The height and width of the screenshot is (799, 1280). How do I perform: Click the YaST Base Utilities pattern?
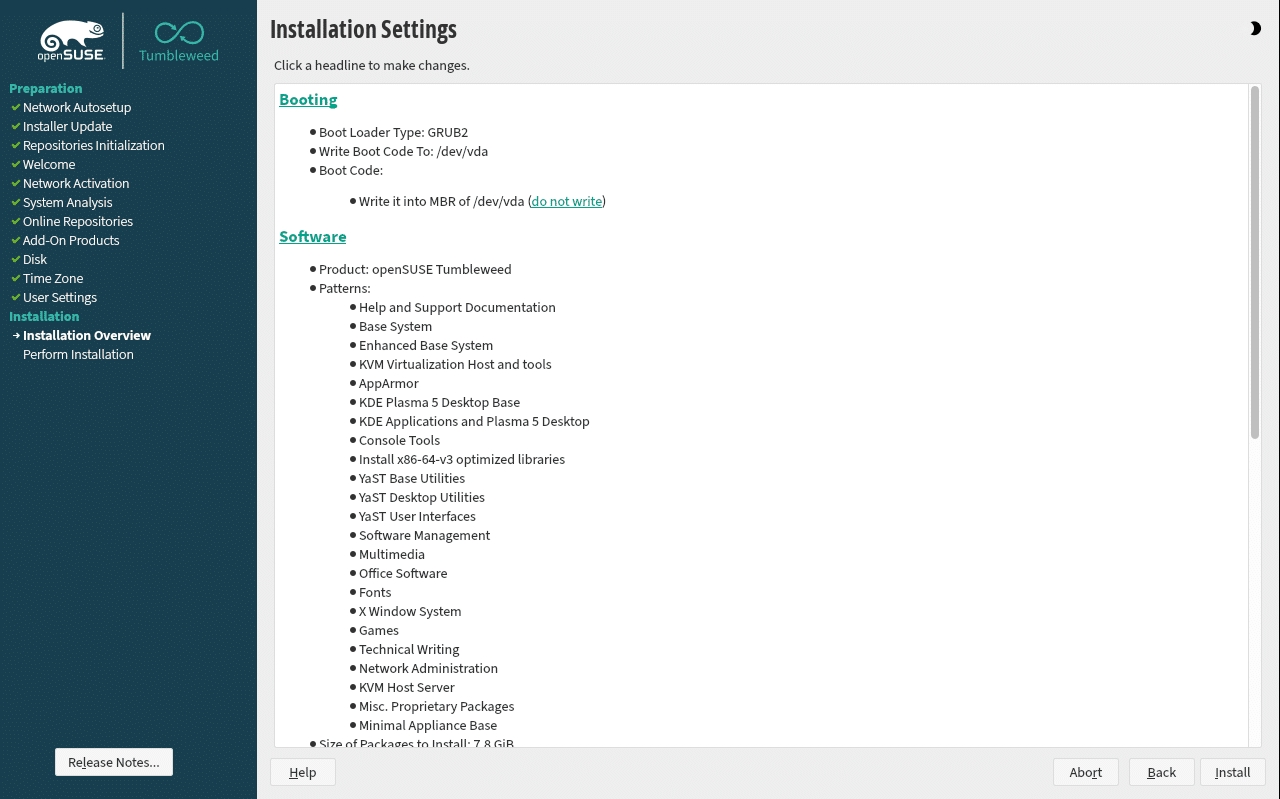point(412,478)
